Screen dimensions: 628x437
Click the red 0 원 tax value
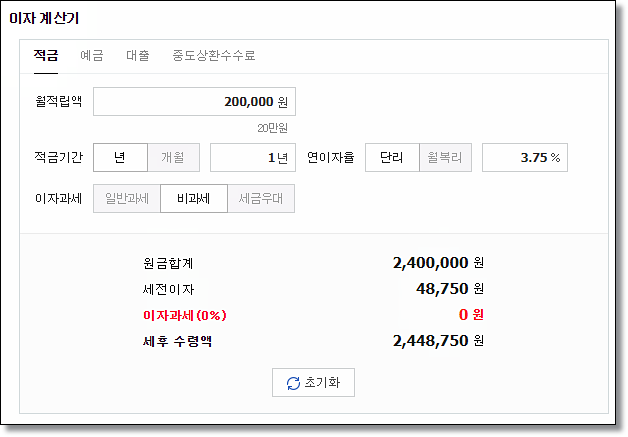471,315
